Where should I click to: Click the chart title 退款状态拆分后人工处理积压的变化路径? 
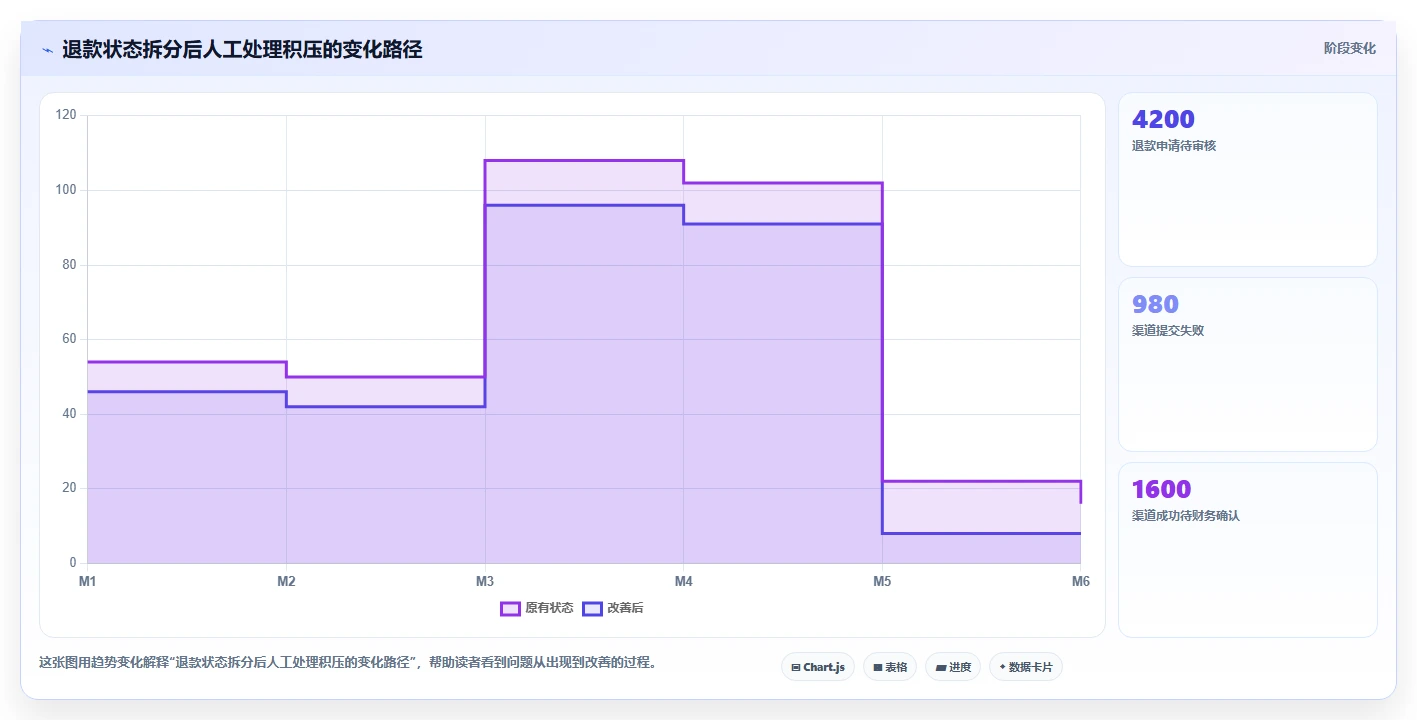[x=242, y=50]
